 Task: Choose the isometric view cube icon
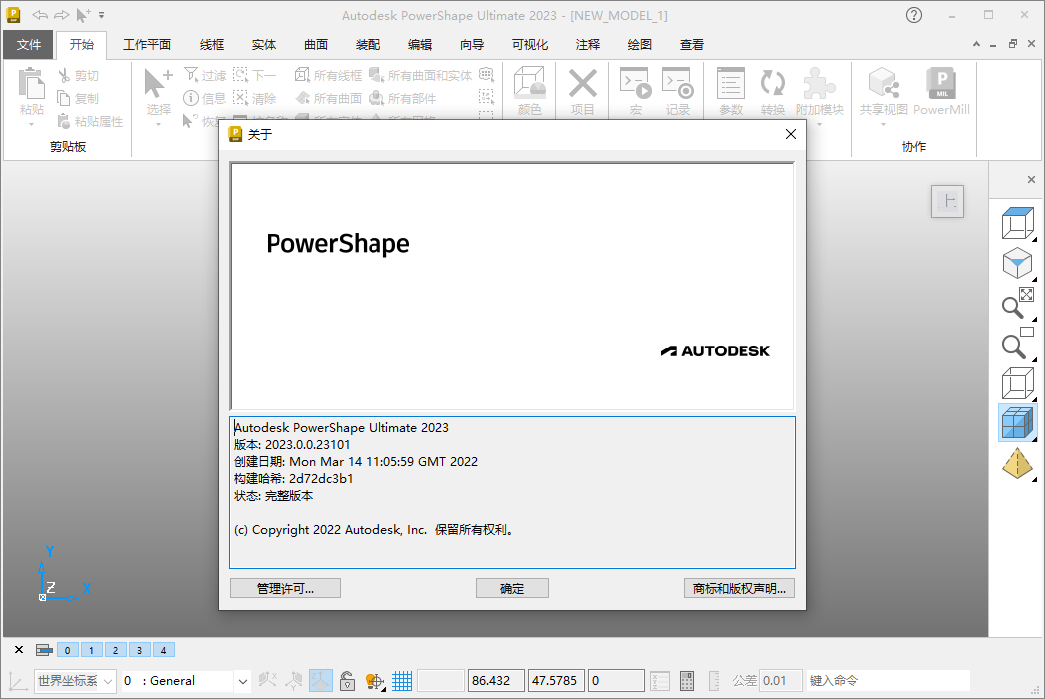(x=1017, y=263)
